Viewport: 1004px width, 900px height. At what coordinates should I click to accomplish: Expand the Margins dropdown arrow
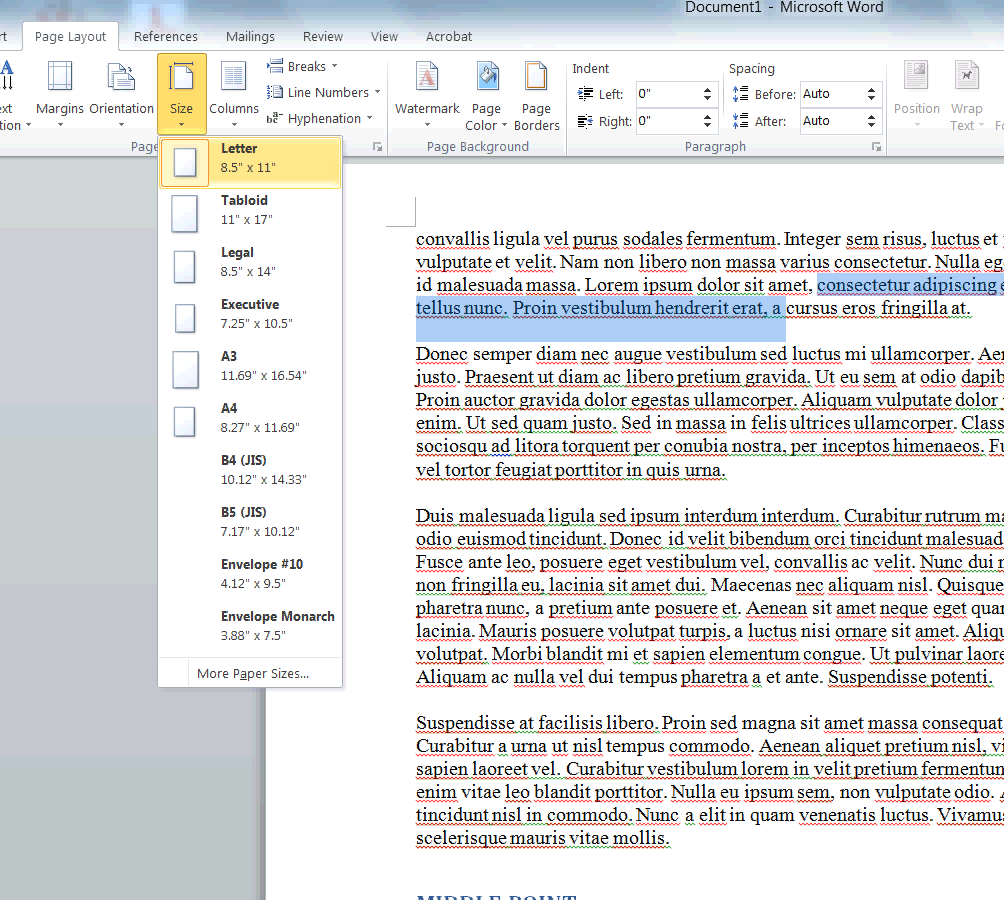60,125
